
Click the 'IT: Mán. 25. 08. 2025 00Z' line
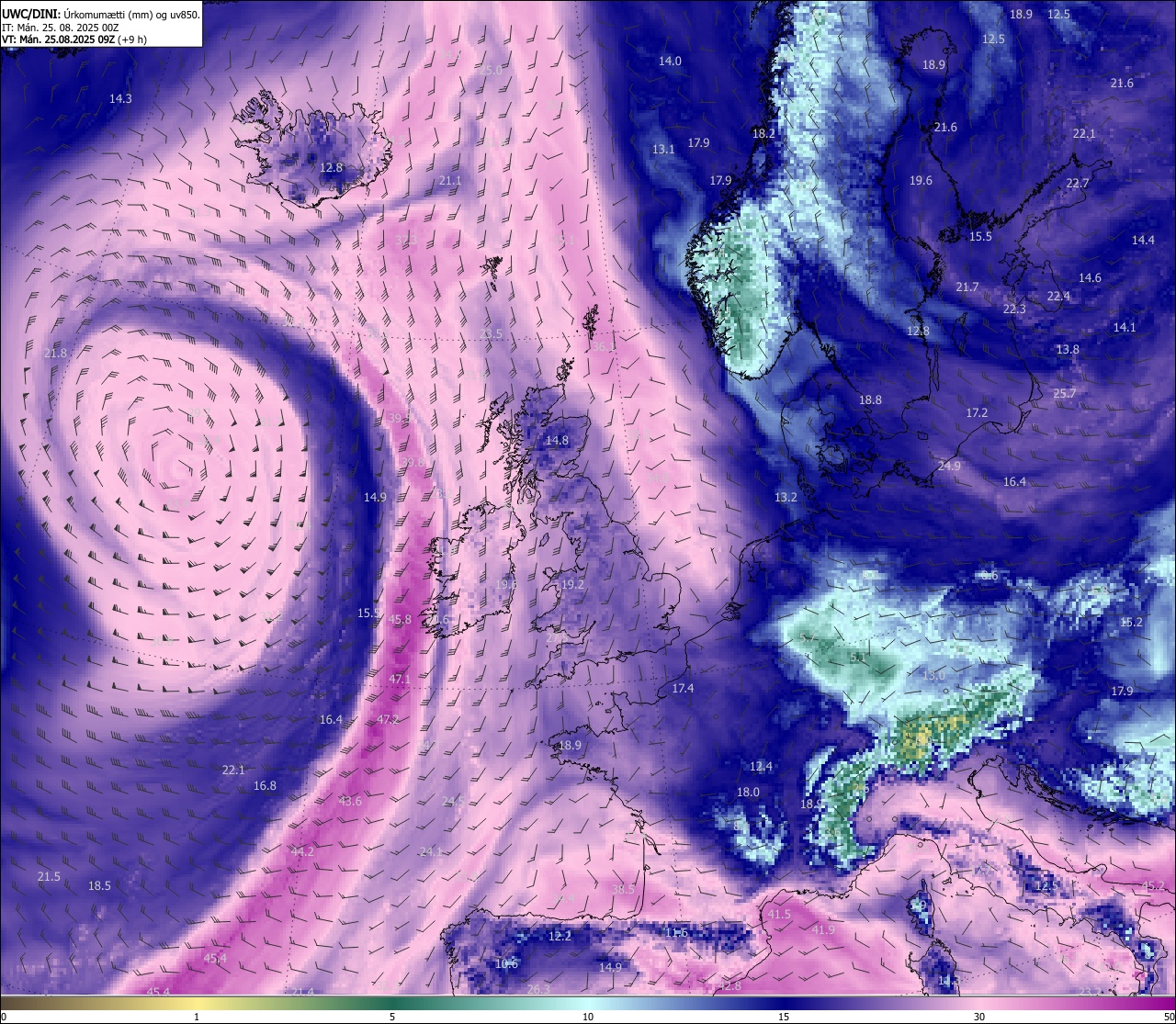[x=61, y=28]
